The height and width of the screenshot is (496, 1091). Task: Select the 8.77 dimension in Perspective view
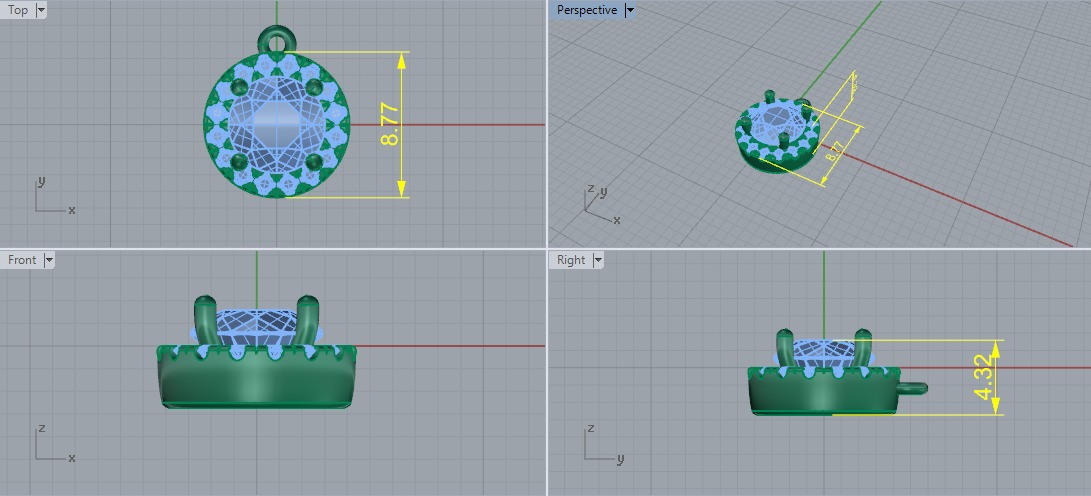coord(834,152)
